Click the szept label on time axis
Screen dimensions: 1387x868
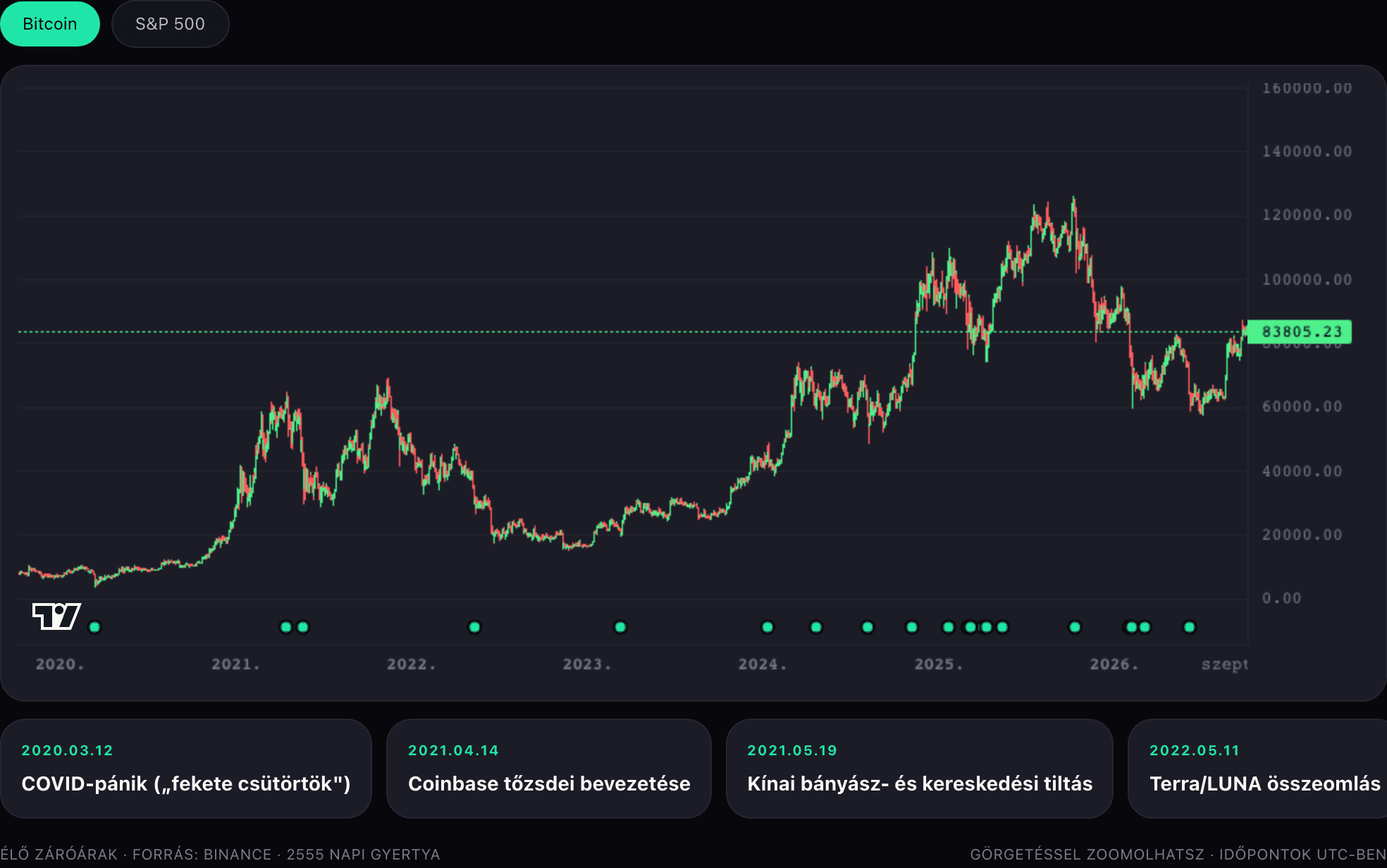click(1224, 665)
